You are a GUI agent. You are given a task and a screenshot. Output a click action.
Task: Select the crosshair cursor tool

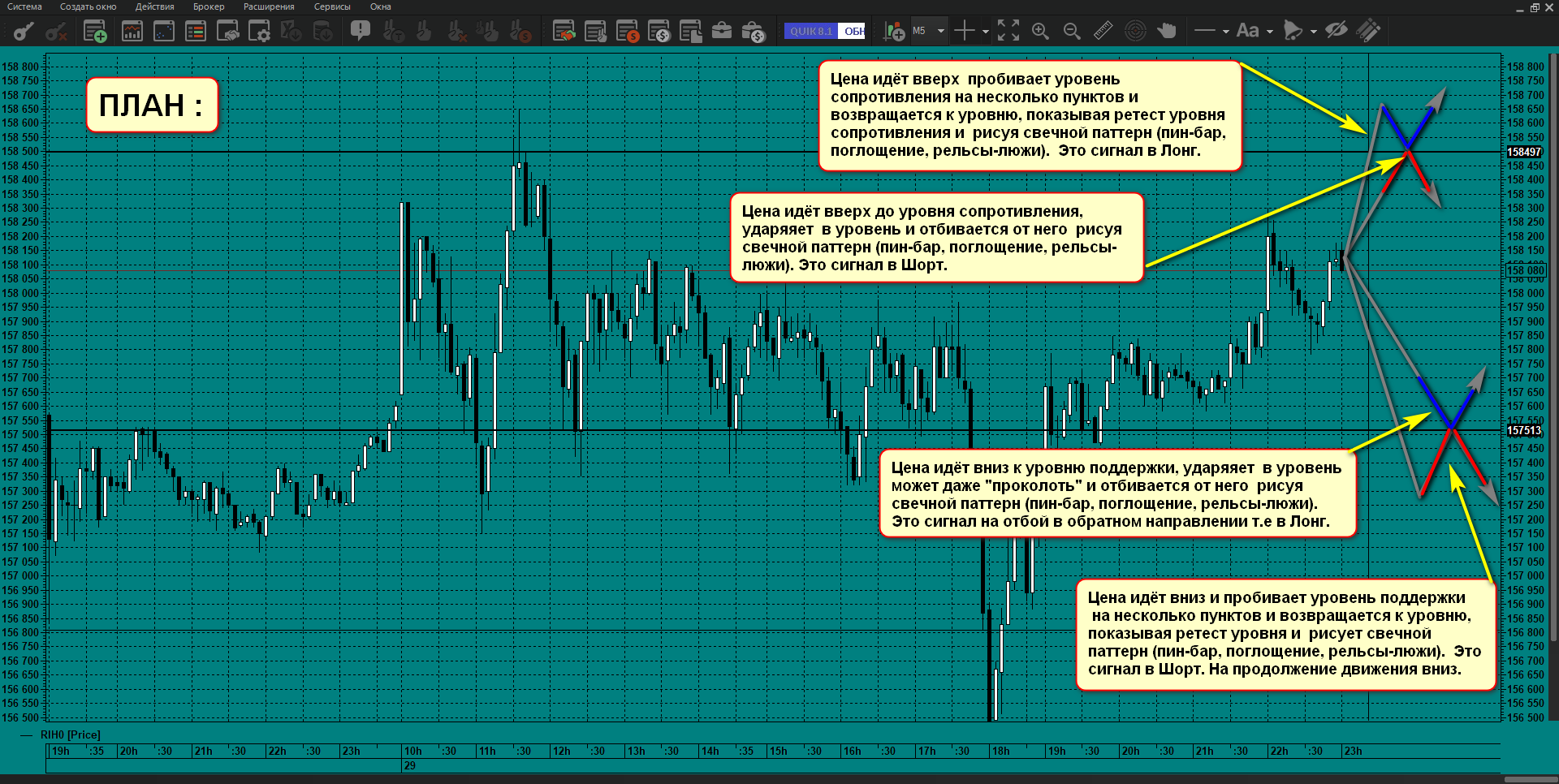(964, 32)
